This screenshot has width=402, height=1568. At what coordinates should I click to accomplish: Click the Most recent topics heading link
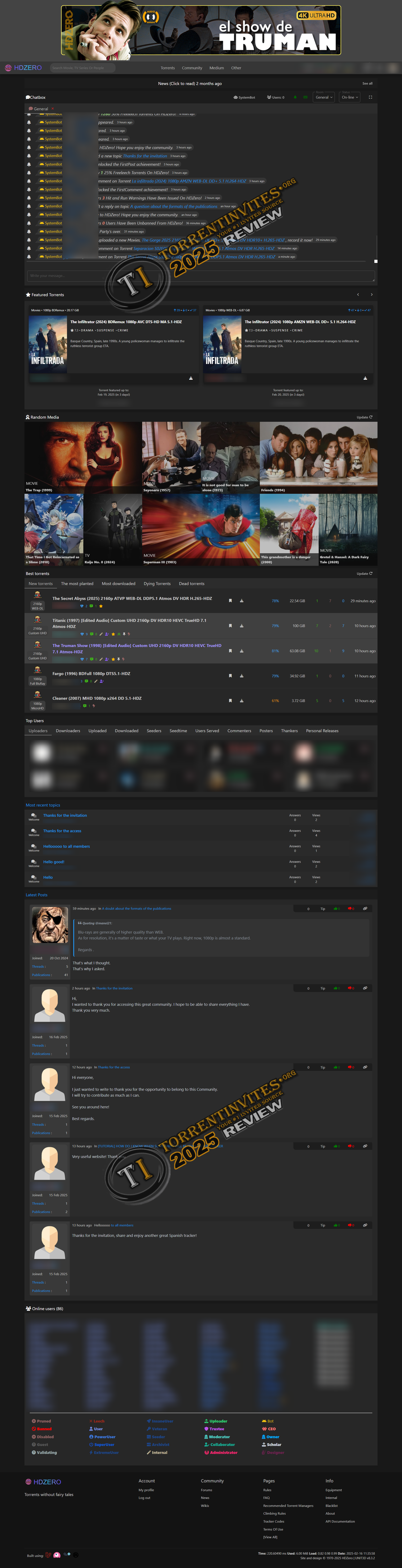point(43,805)
